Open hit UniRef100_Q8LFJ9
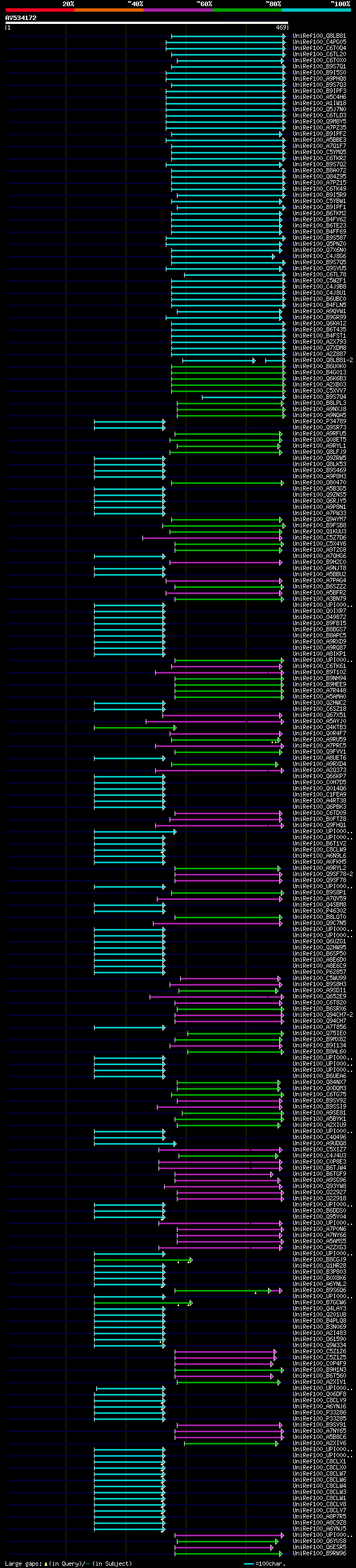356x1568 pixels. 319,452
